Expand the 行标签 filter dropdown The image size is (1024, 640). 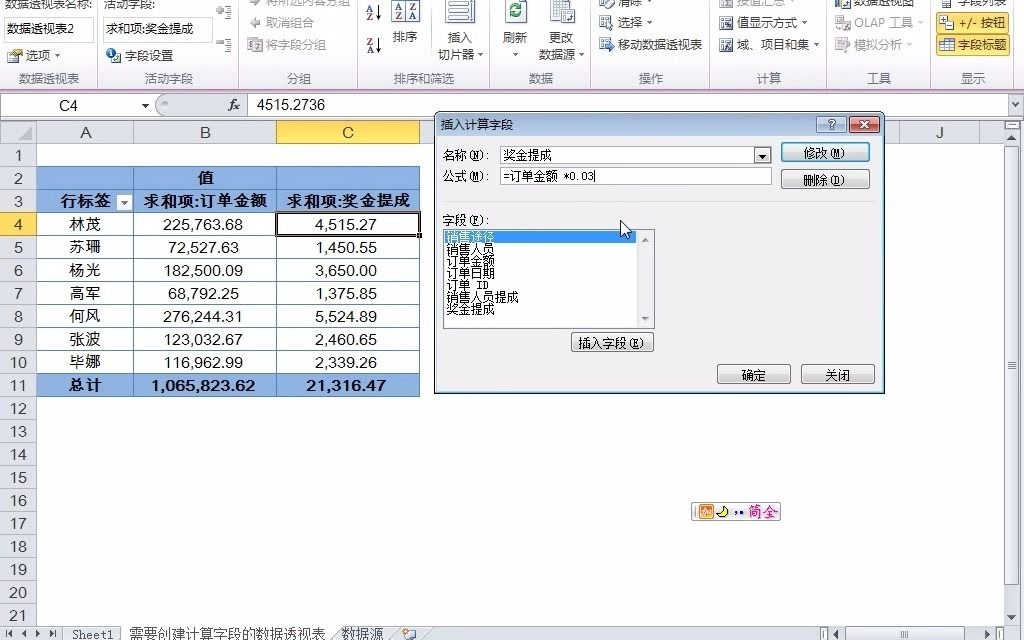pos(122,203)
